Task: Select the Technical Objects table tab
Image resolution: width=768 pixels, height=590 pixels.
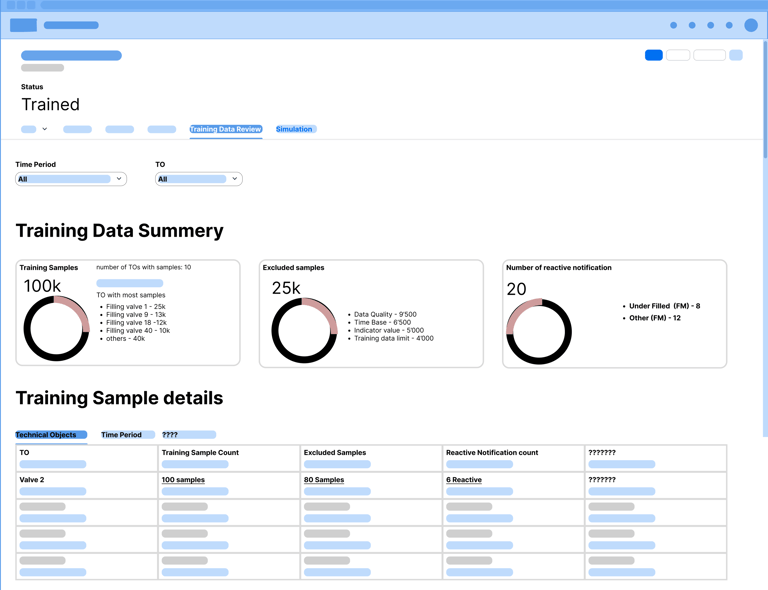Action: (51, 435)
